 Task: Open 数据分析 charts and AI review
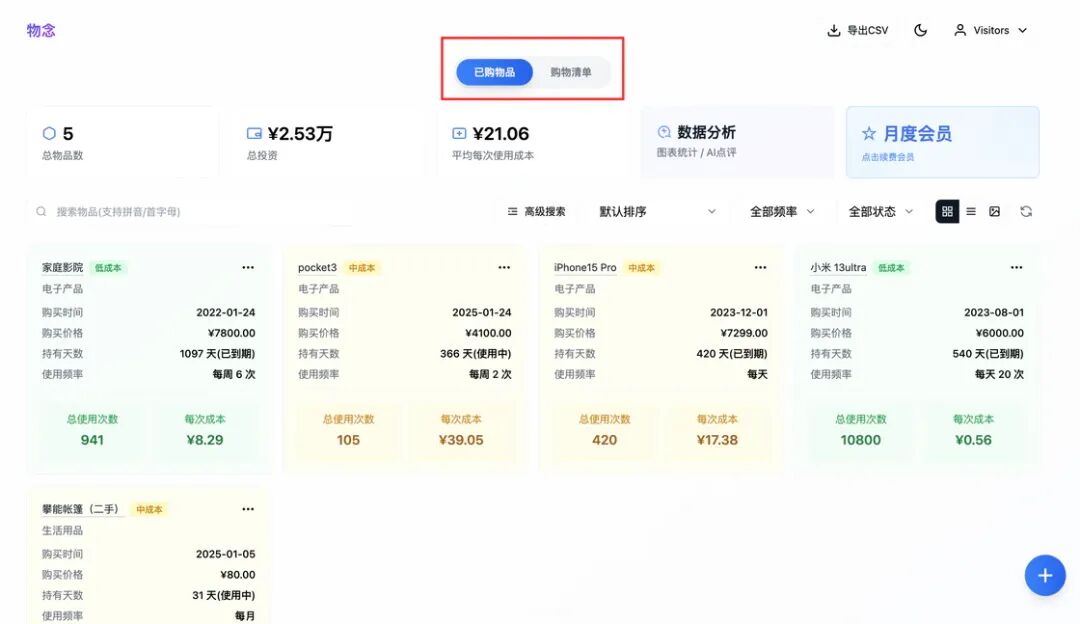[737, 142]
